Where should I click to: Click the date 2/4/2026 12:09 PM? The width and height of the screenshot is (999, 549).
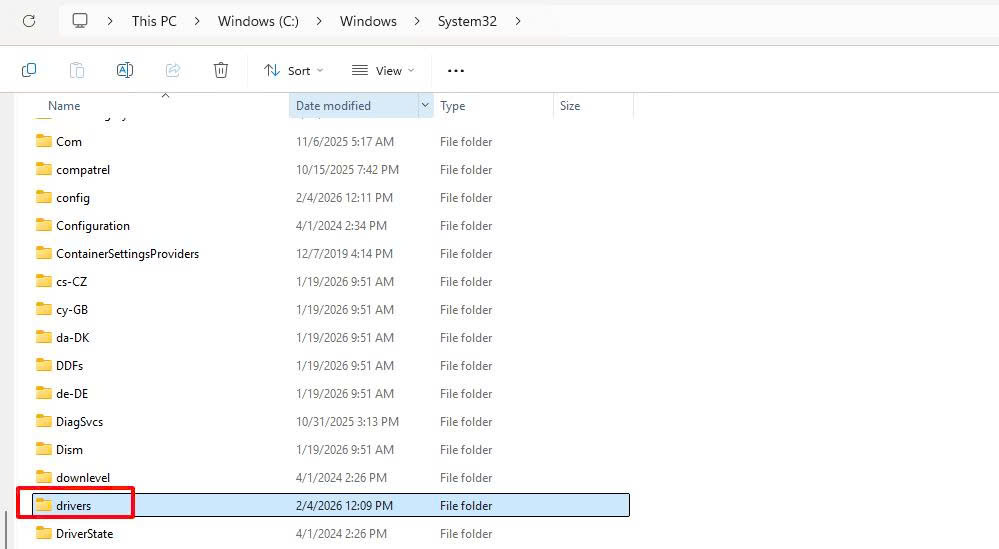point(344,506)
